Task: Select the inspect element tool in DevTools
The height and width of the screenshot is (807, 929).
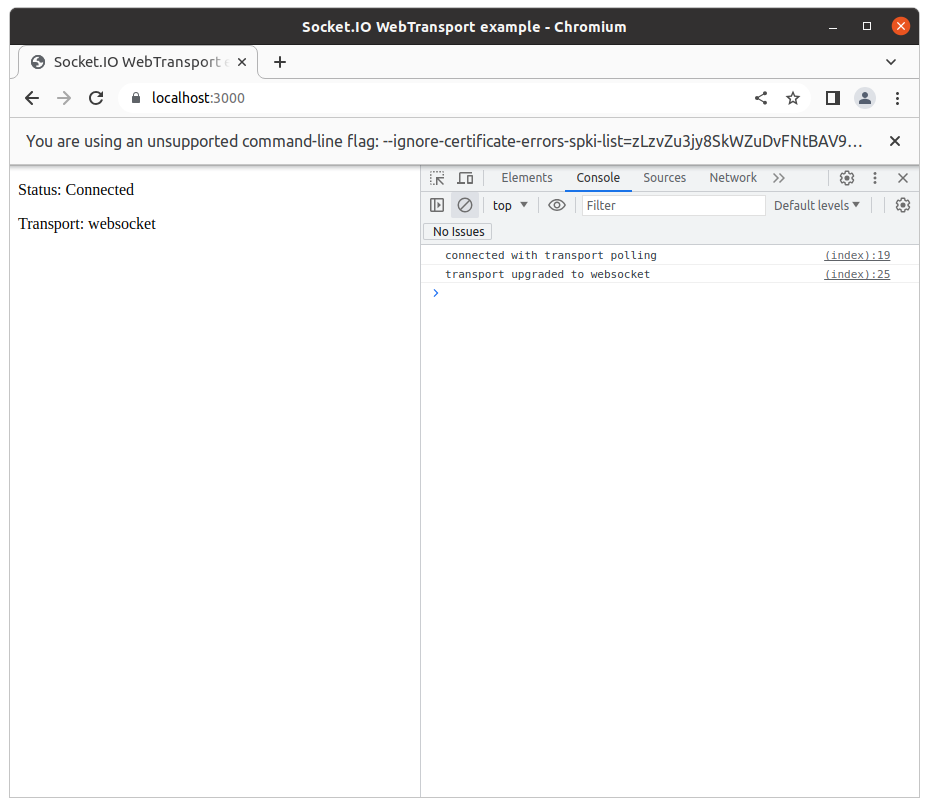Action: pos(436,177)
